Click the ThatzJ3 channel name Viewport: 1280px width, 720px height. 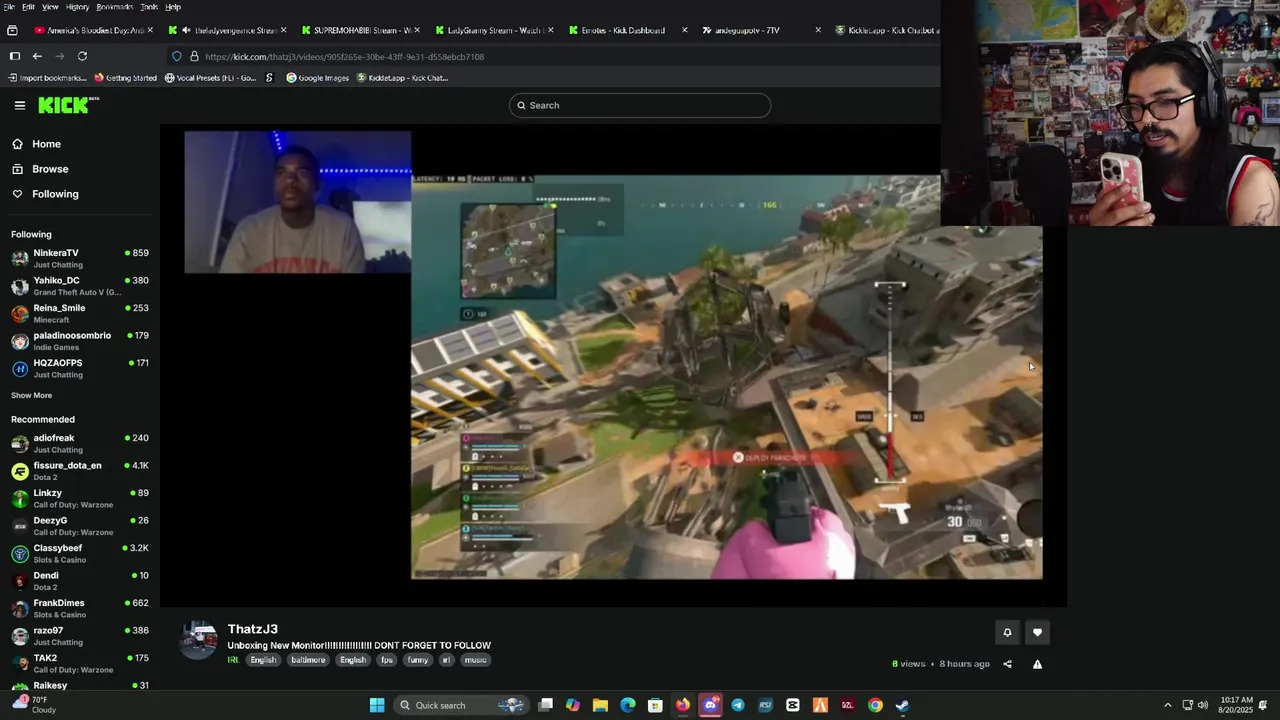252,629
